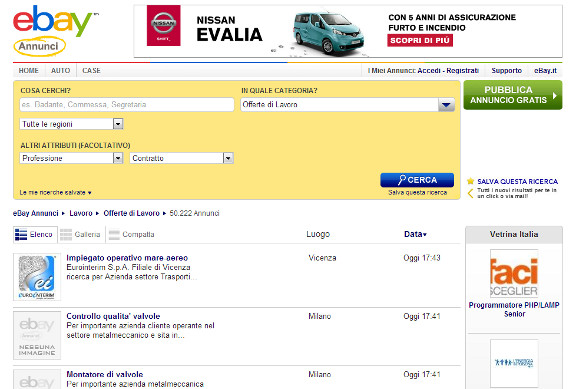
Task: Open the faci Vetrina Italia logo
Action: click(514, 273)
